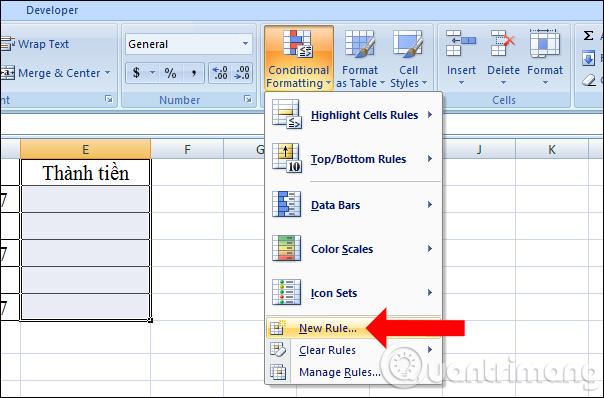Expand the dollar format dropdown arrow
Viewport: 604px width, 398px height.
(152, 73)
